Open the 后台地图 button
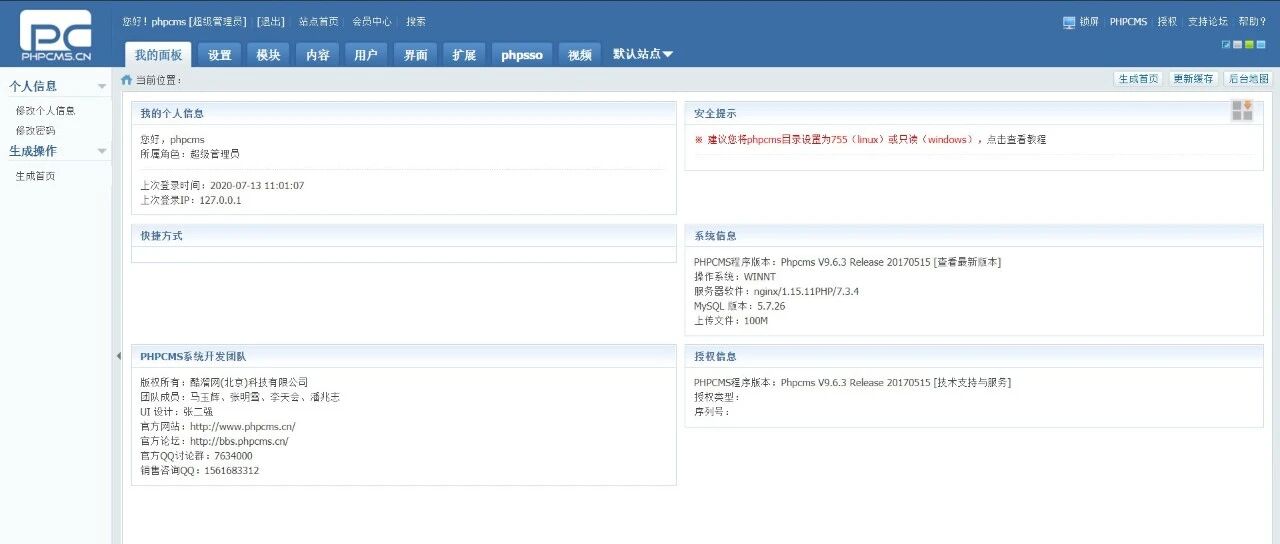Viewport: 1280px width, 544px height. [x=1247, y=79]
